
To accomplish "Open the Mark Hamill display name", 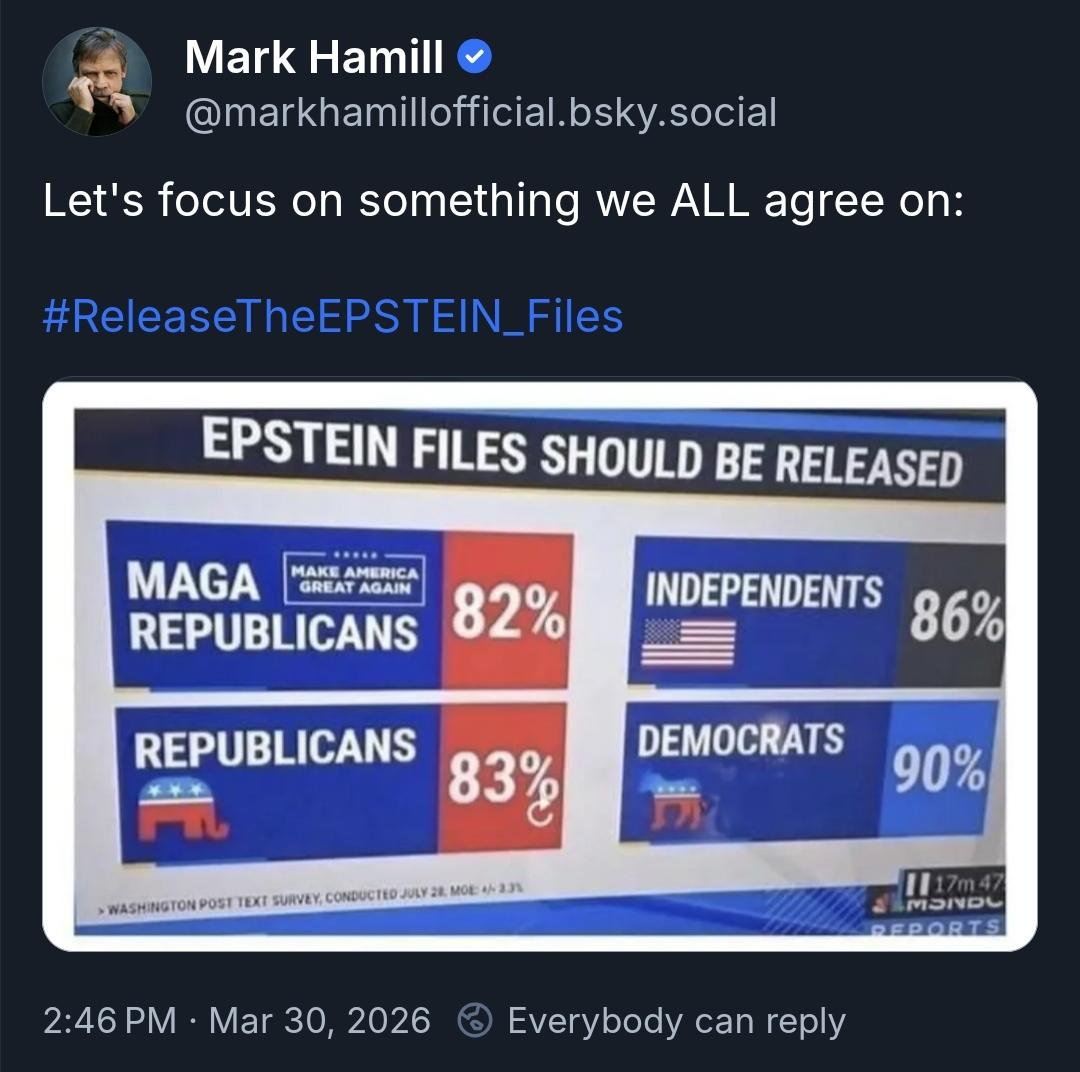I will 314,59.
